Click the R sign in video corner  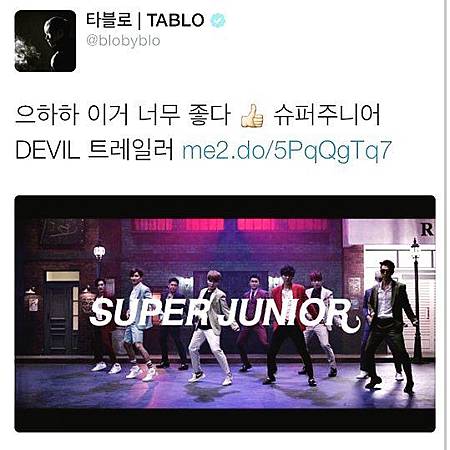427,230
